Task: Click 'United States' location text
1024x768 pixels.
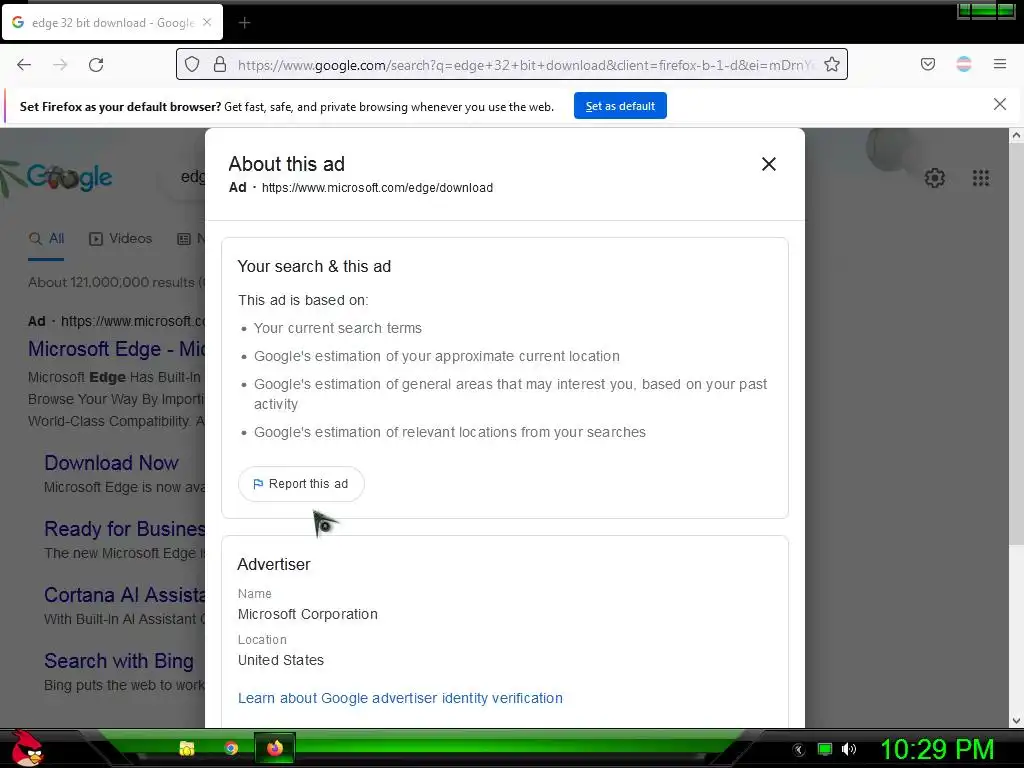Action: 281,660
